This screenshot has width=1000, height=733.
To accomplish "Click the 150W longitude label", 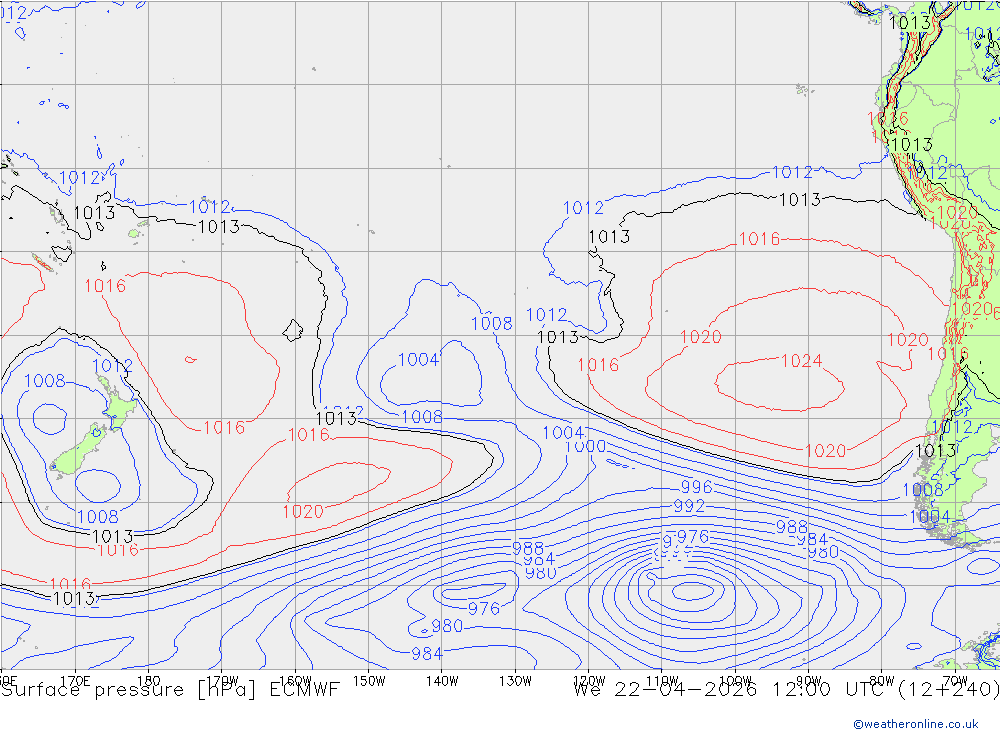I will click(369, 681).
